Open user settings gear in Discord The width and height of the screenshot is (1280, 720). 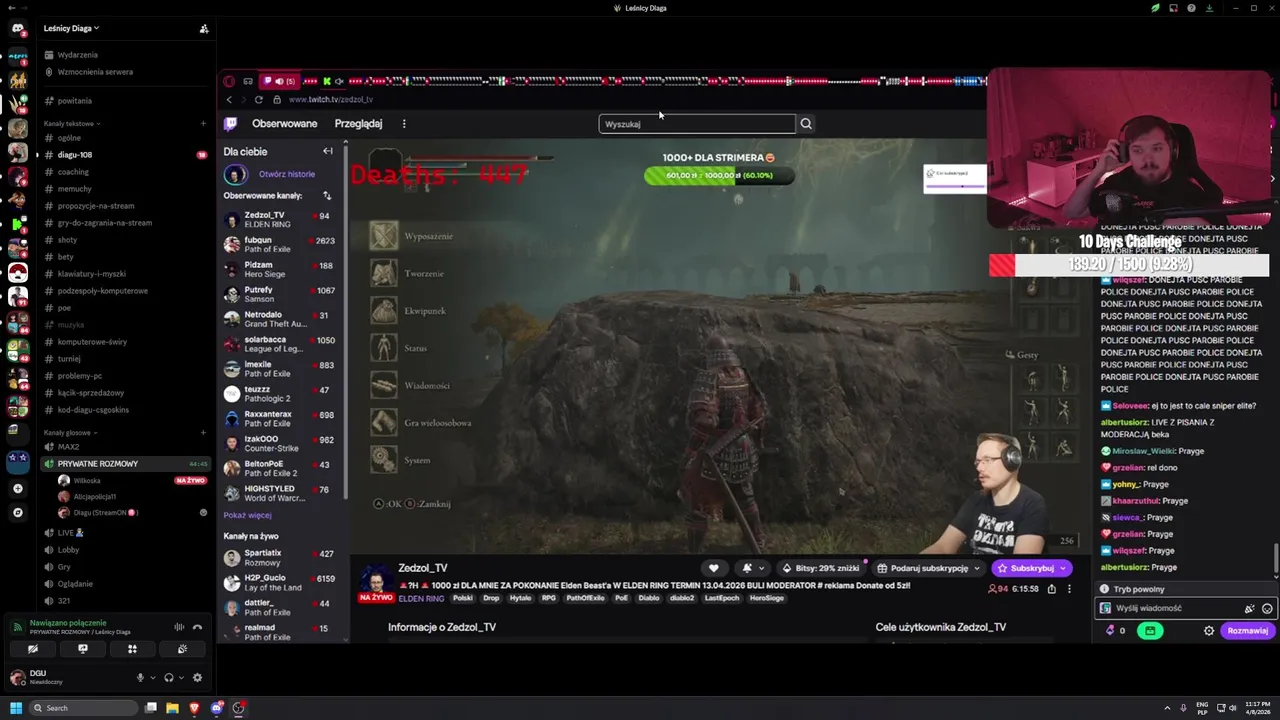(x=197, y=678)
